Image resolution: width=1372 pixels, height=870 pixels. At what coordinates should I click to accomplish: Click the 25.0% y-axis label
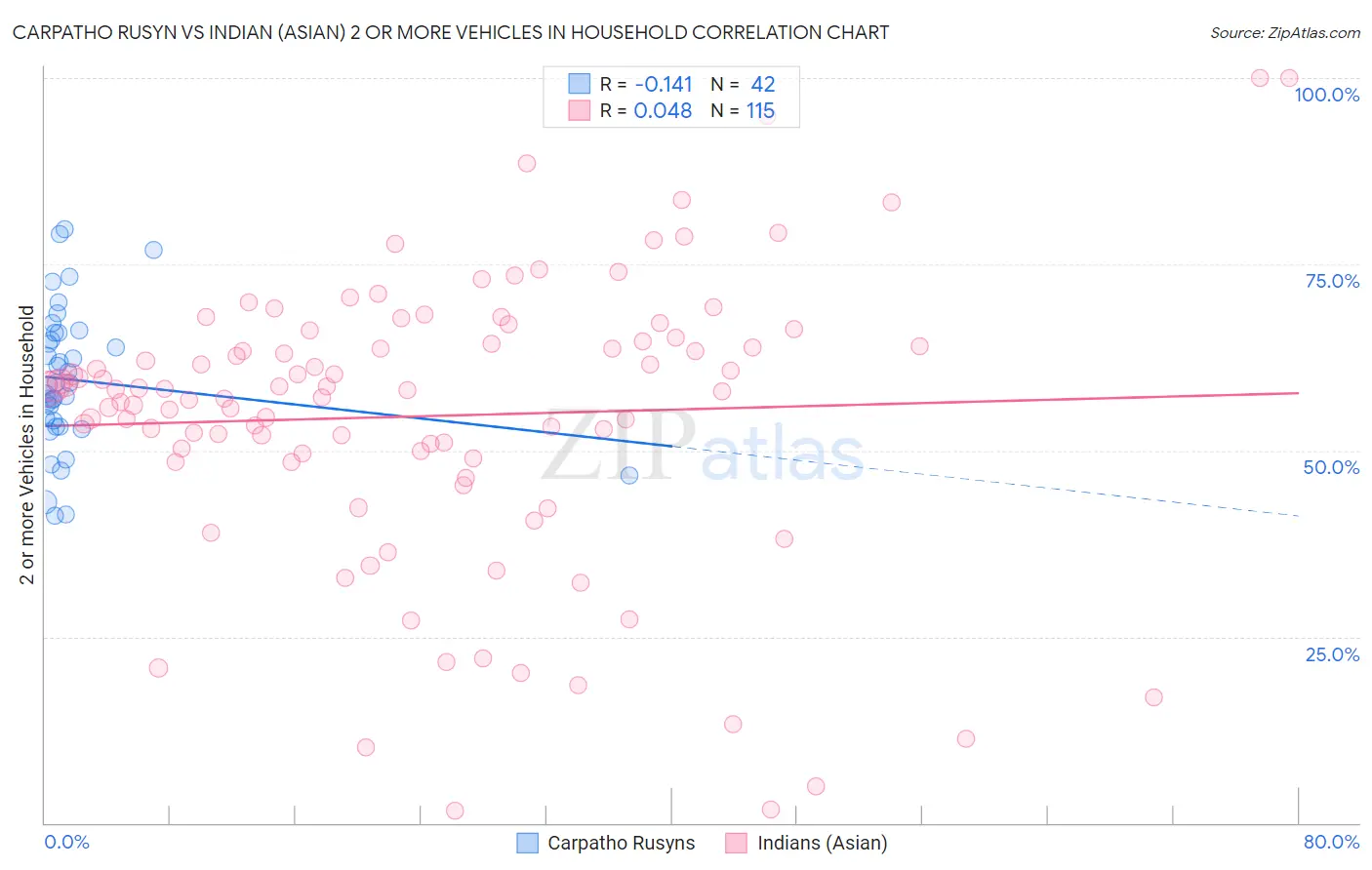pyautogui.click(x=1332, y=654)
